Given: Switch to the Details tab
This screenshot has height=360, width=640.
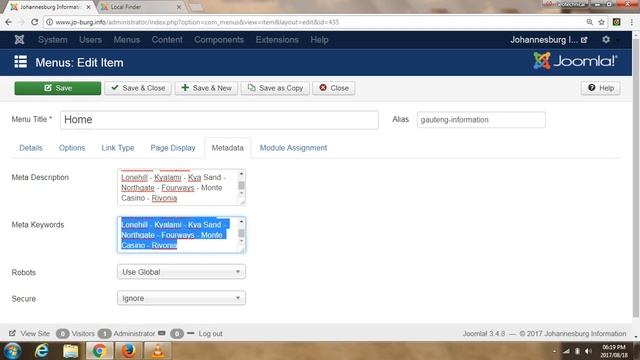Looking at the screenshot, I should coord(31,148).
